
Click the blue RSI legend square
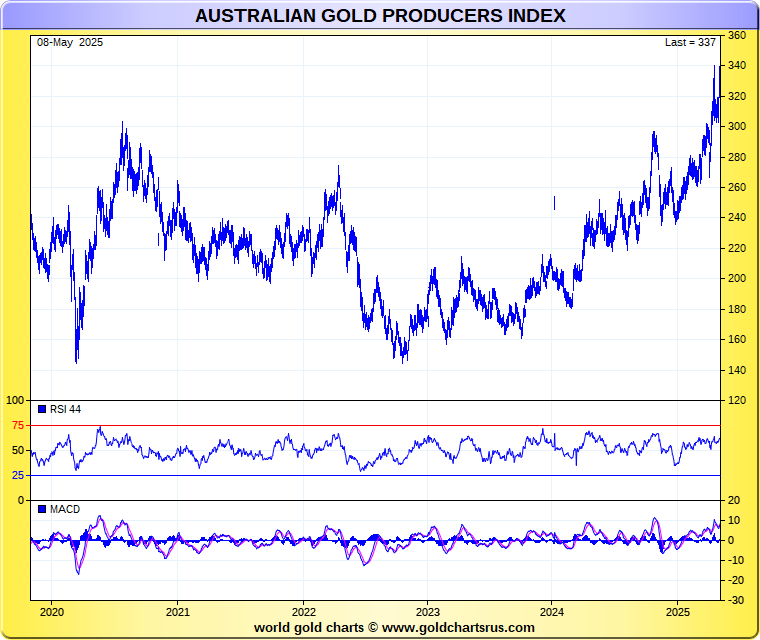click(x=42, y=409)
